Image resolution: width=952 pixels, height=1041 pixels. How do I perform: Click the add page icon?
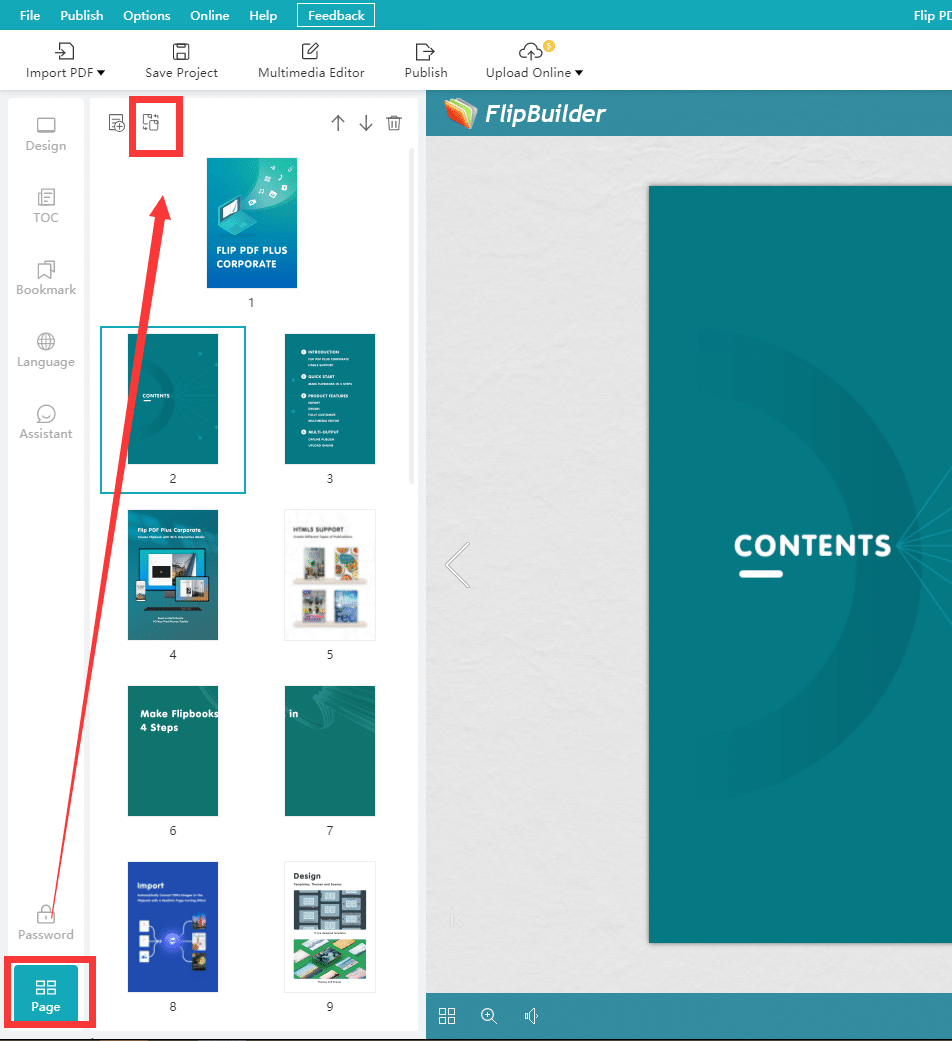[x=117, y=123]
